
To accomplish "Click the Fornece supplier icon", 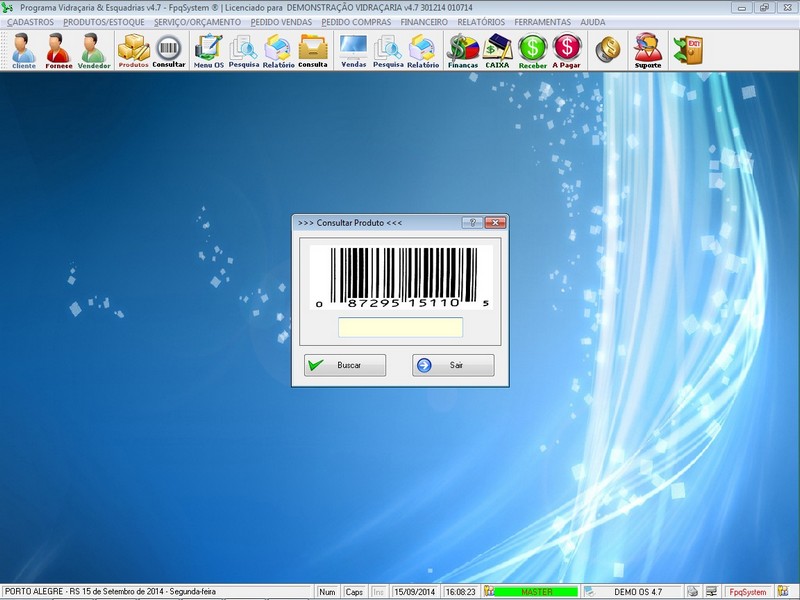I will tap(58, 49).
